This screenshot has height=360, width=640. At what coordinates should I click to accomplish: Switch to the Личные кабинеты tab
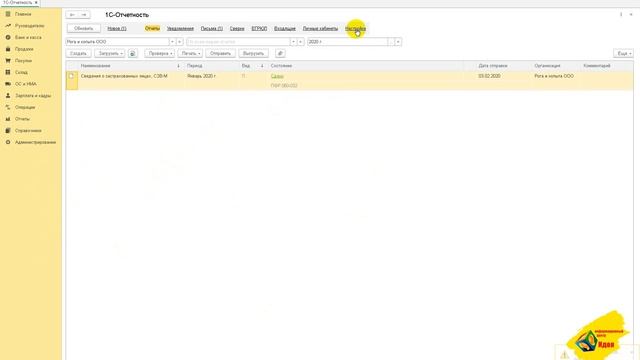320,29
